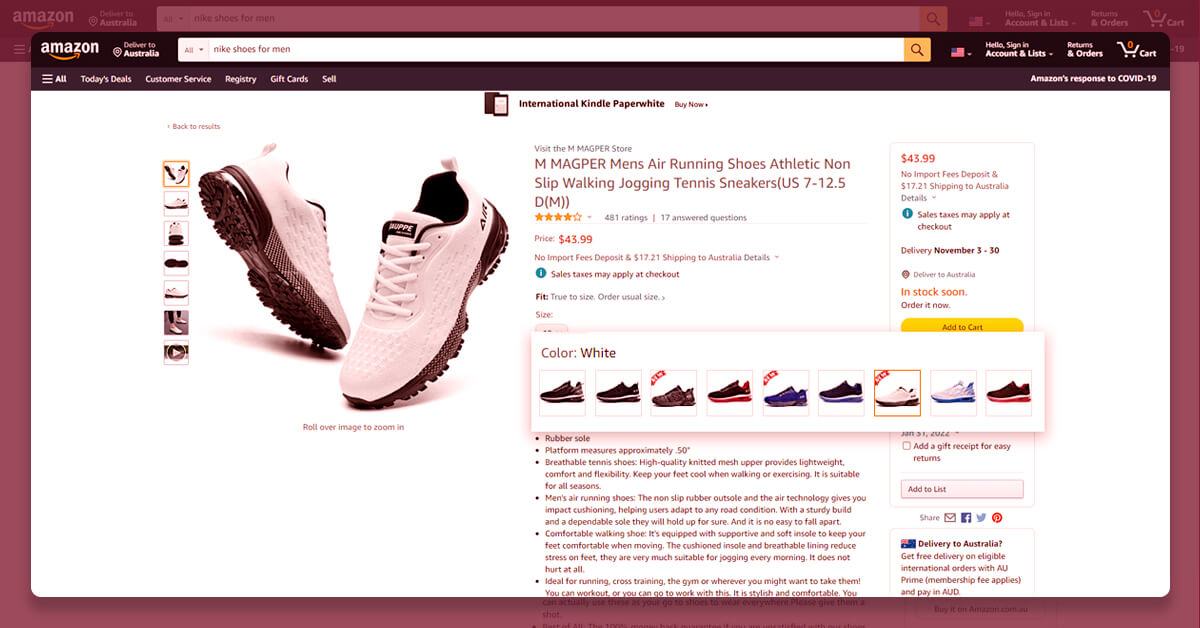Share product on Facebook icon

coord(966,517)
